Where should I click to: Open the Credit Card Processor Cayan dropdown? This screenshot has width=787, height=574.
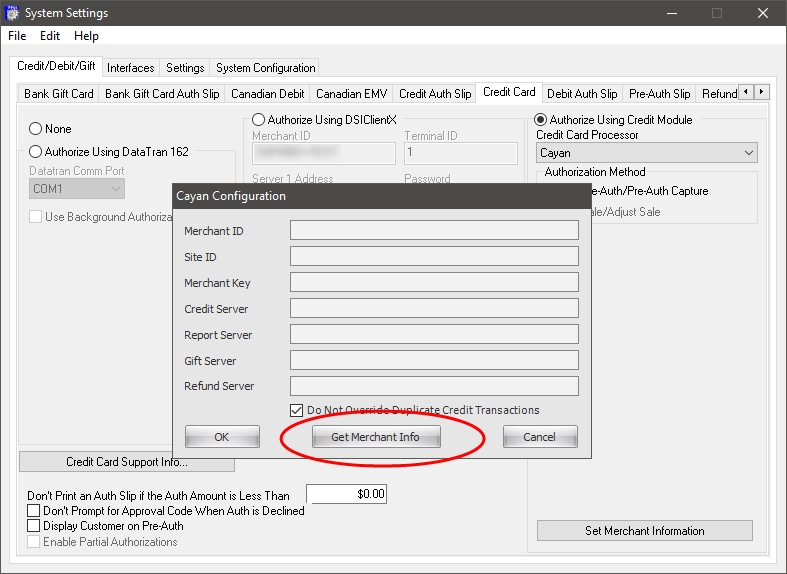tap(646, 153)
